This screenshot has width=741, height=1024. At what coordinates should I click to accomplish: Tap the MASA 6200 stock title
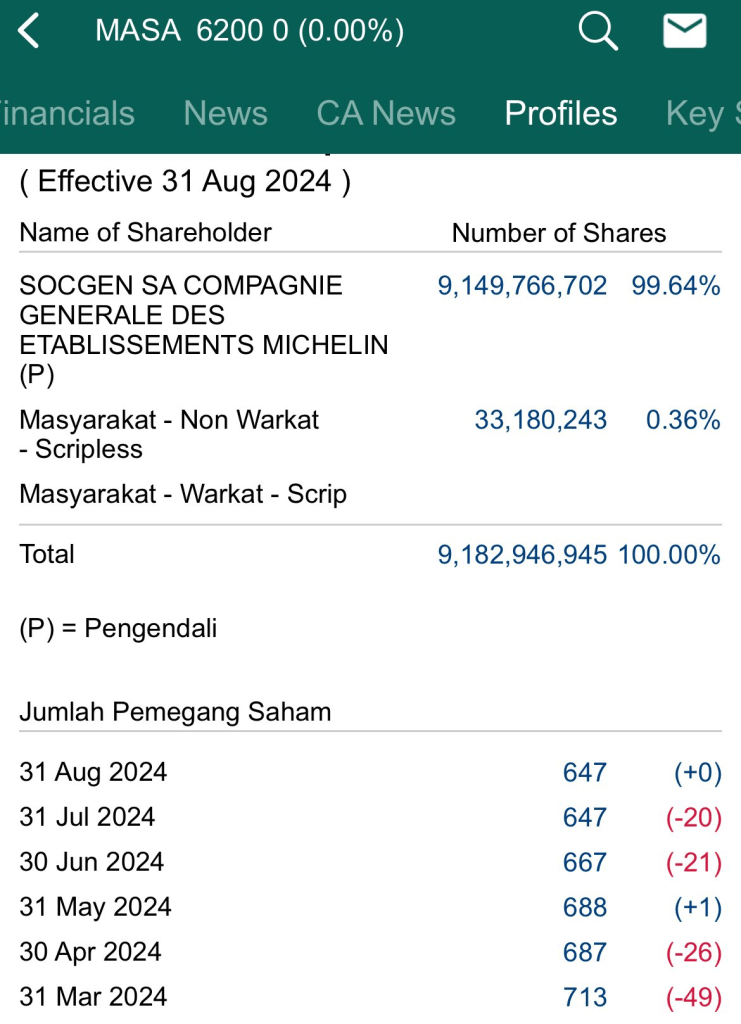[x=249, y=32]
